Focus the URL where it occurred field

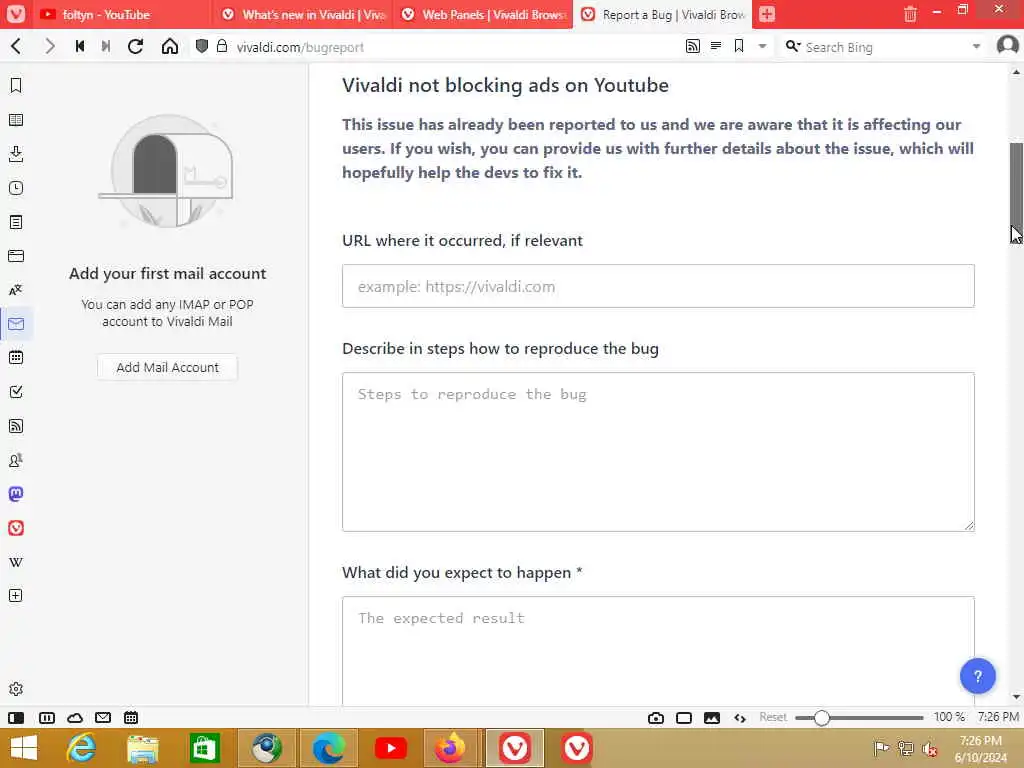tap(658, 286)
